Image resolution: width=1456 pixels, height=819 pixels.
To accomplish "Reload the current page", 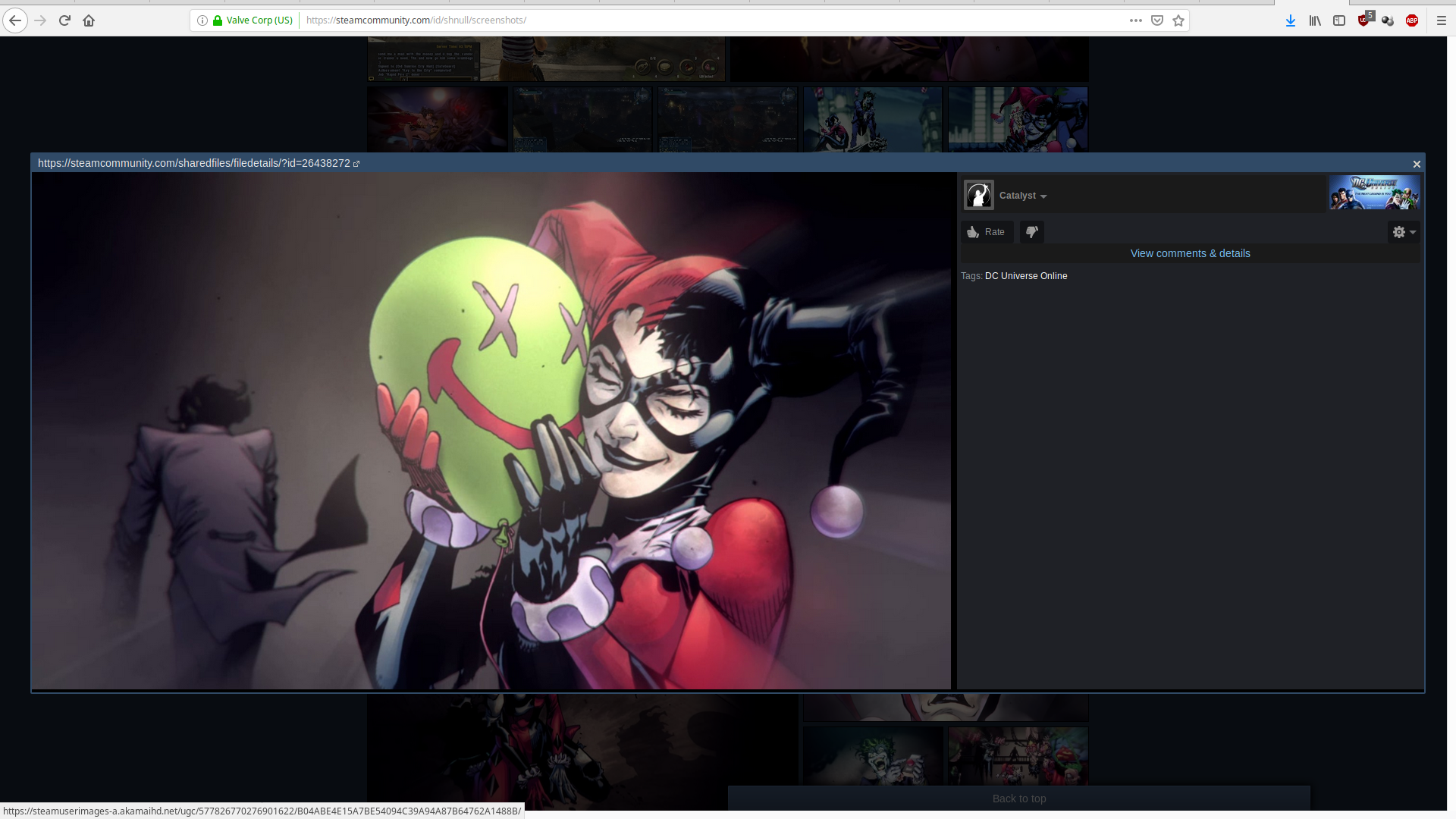I will tap(64, 20).
